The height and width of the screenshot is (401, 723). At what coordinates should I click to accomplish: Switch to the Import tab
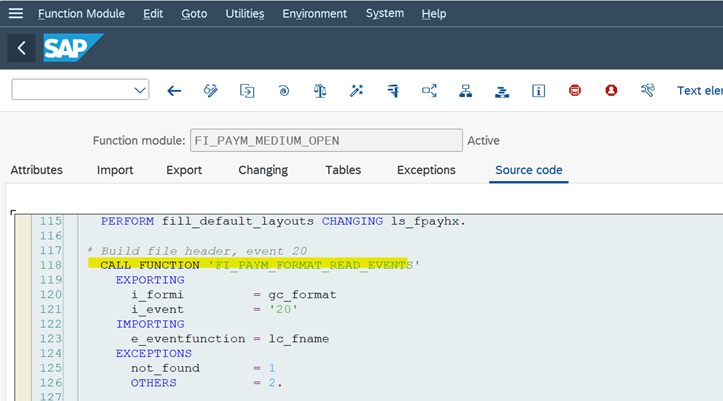click(115, 170)
